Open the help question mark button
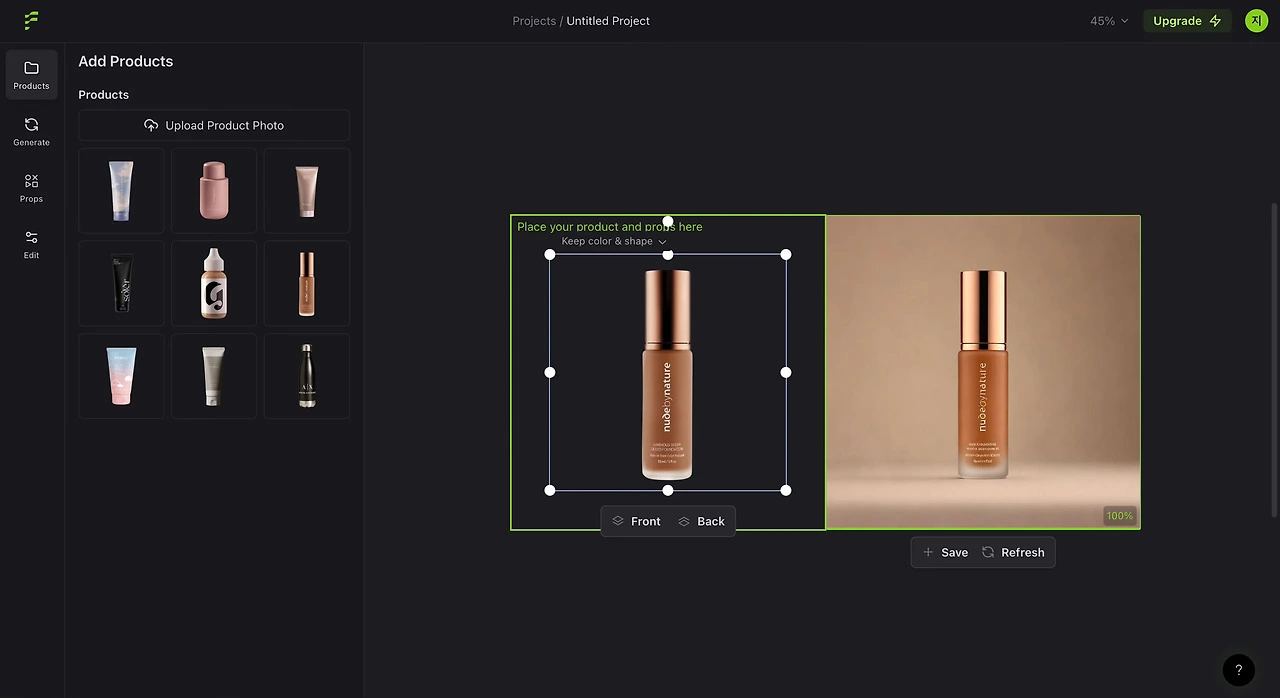This screenshot has height=698, width=1280. point(1238,670)
